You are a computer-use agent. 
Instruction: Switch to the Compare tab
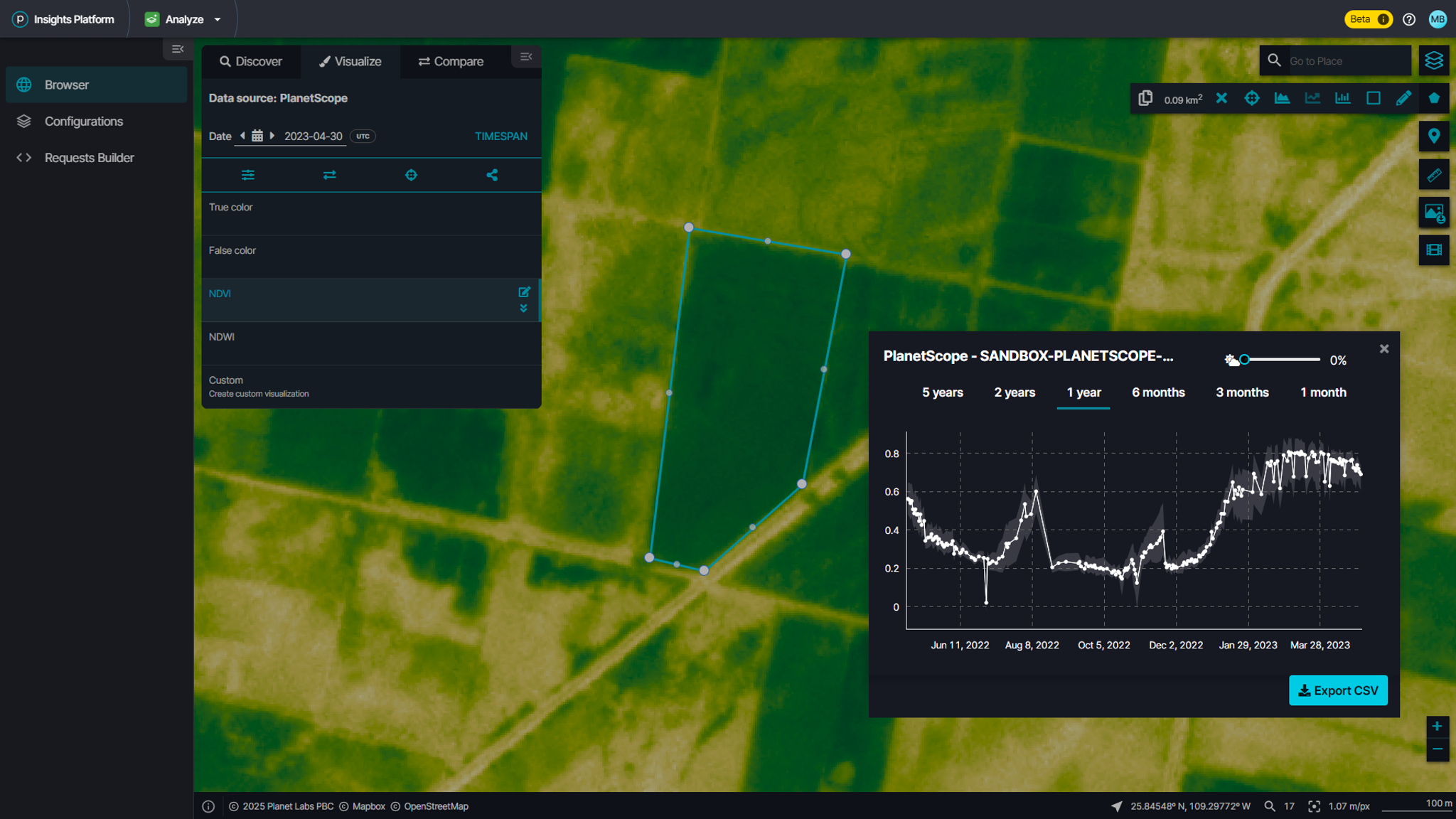(451, 61)
